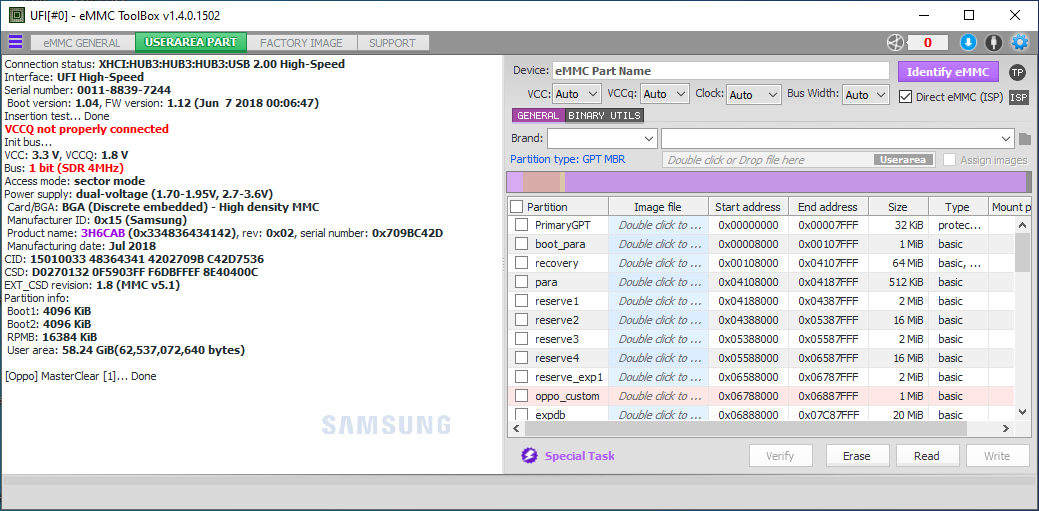This screenshot has height=511, width=1039.
Task: Open the Special Task link
Action: point(579,456)
